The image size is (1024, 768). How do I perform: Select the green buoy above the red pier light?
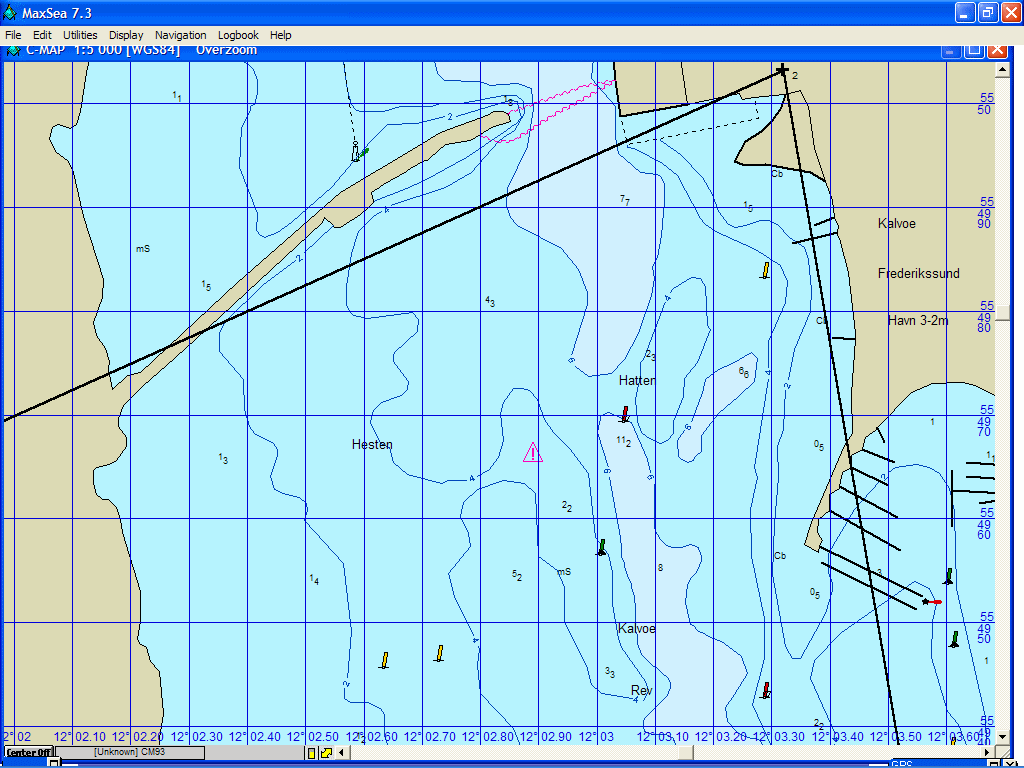pos(949,576)
